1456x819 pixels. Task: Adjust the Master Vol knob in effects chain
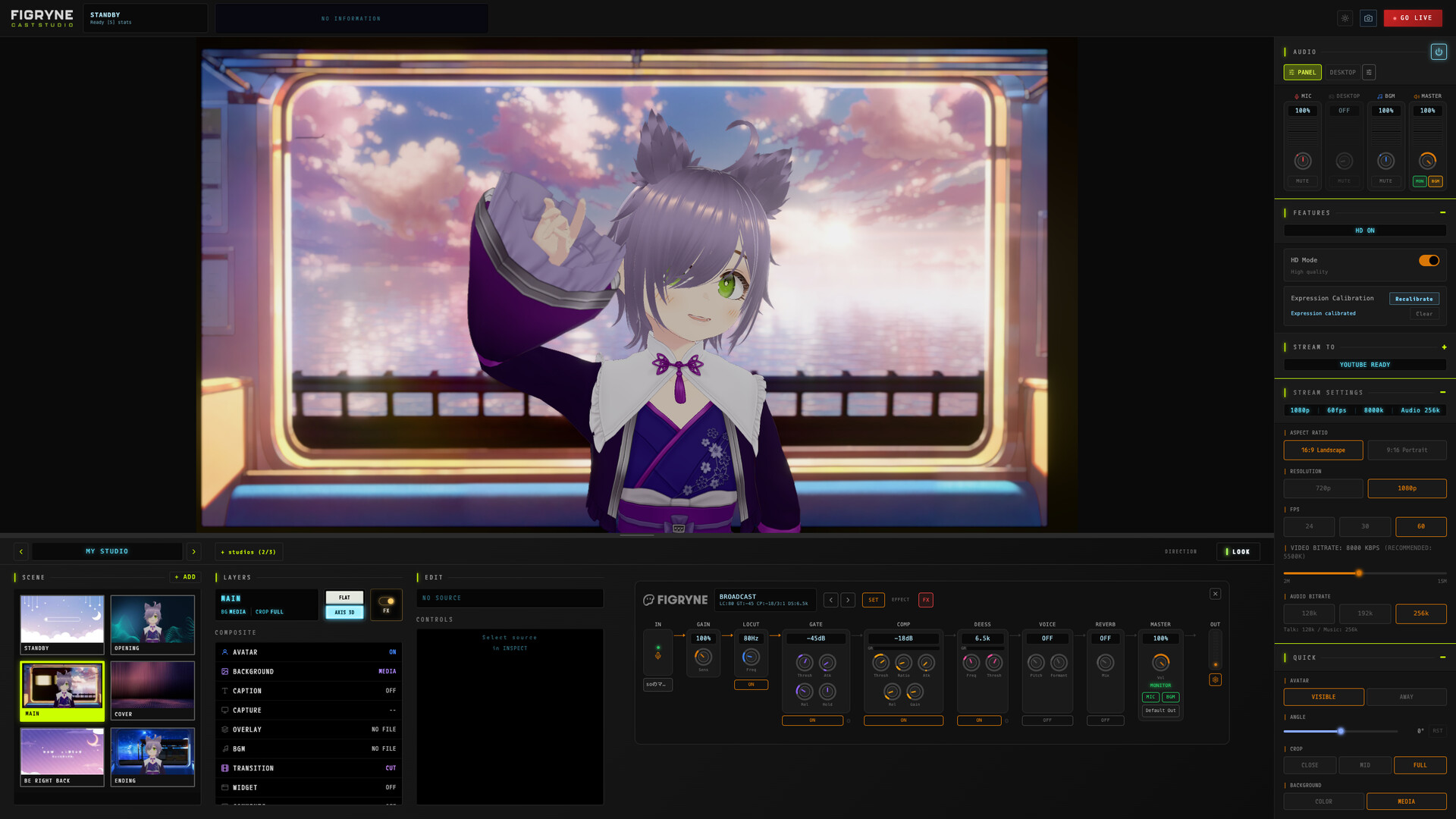(1160, 662)
